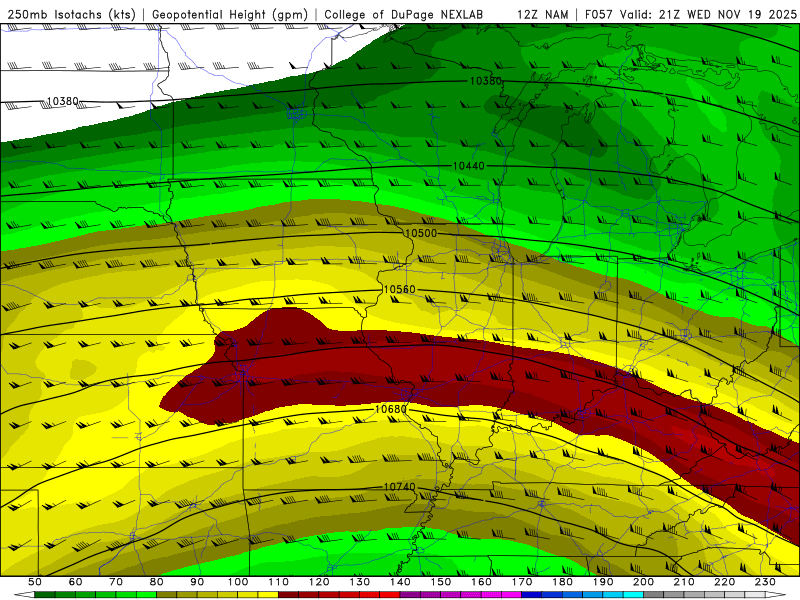Click the 10500 height contour label
800x600 pixels.
(421, 233)
